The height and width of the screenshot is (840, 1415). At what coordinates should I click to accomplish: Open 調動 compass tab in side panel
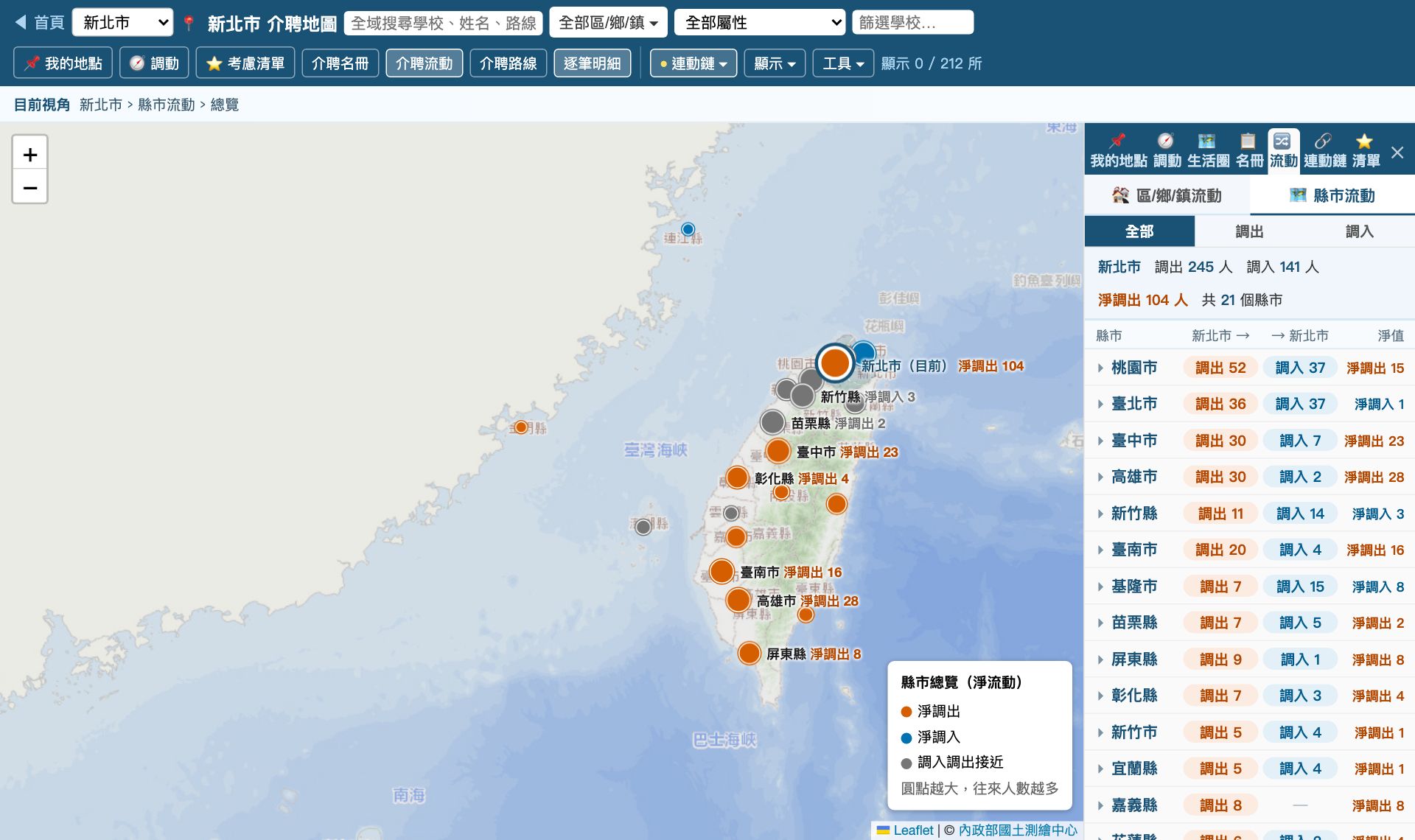1167,151
